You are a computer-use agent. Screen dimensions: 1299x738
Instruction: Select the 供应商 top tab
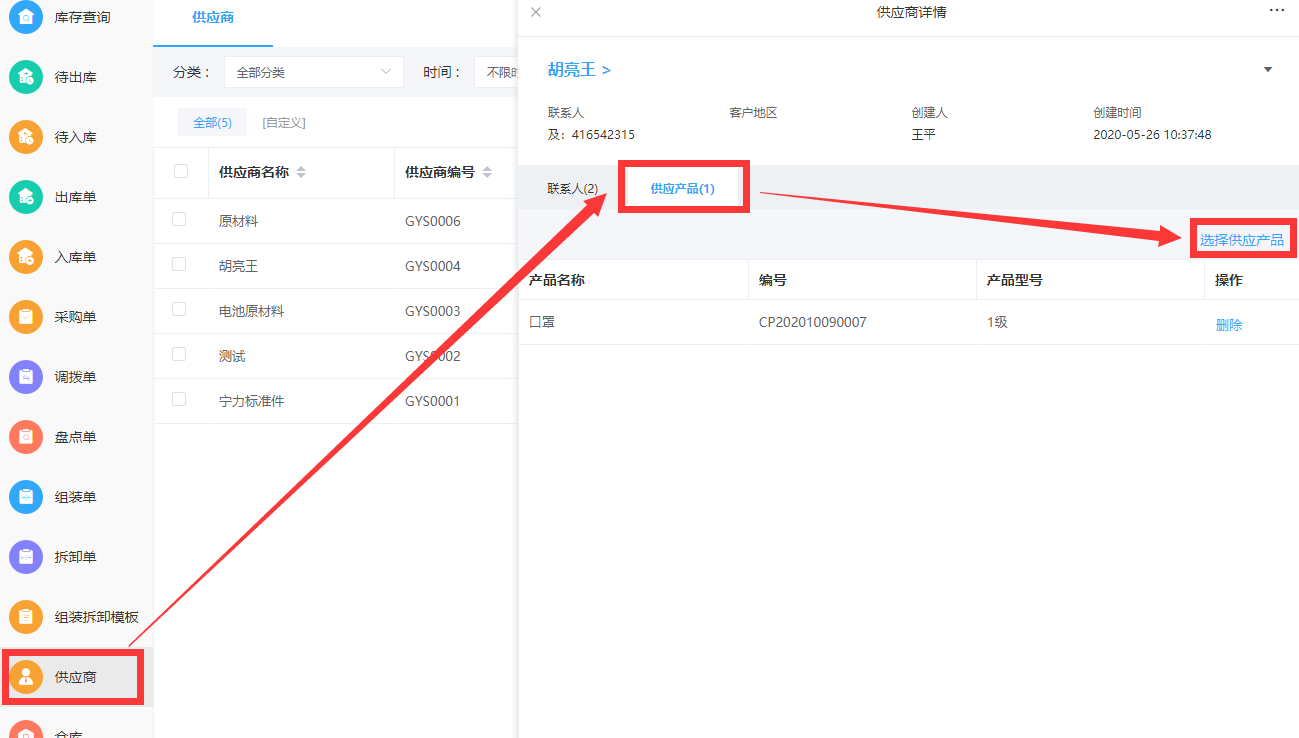tap(213, 18)
